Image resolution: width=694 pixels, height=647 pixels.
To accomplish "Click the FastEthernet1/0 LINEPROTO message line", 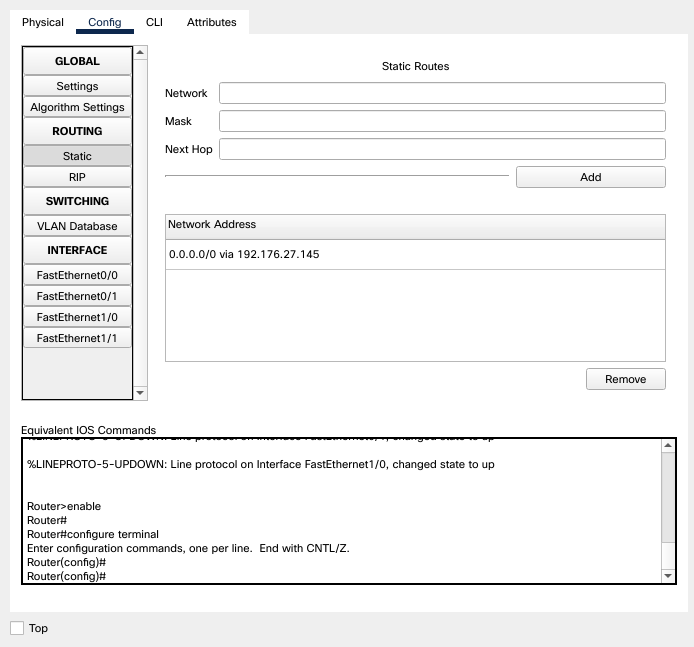I will click(x=261, y=464).
